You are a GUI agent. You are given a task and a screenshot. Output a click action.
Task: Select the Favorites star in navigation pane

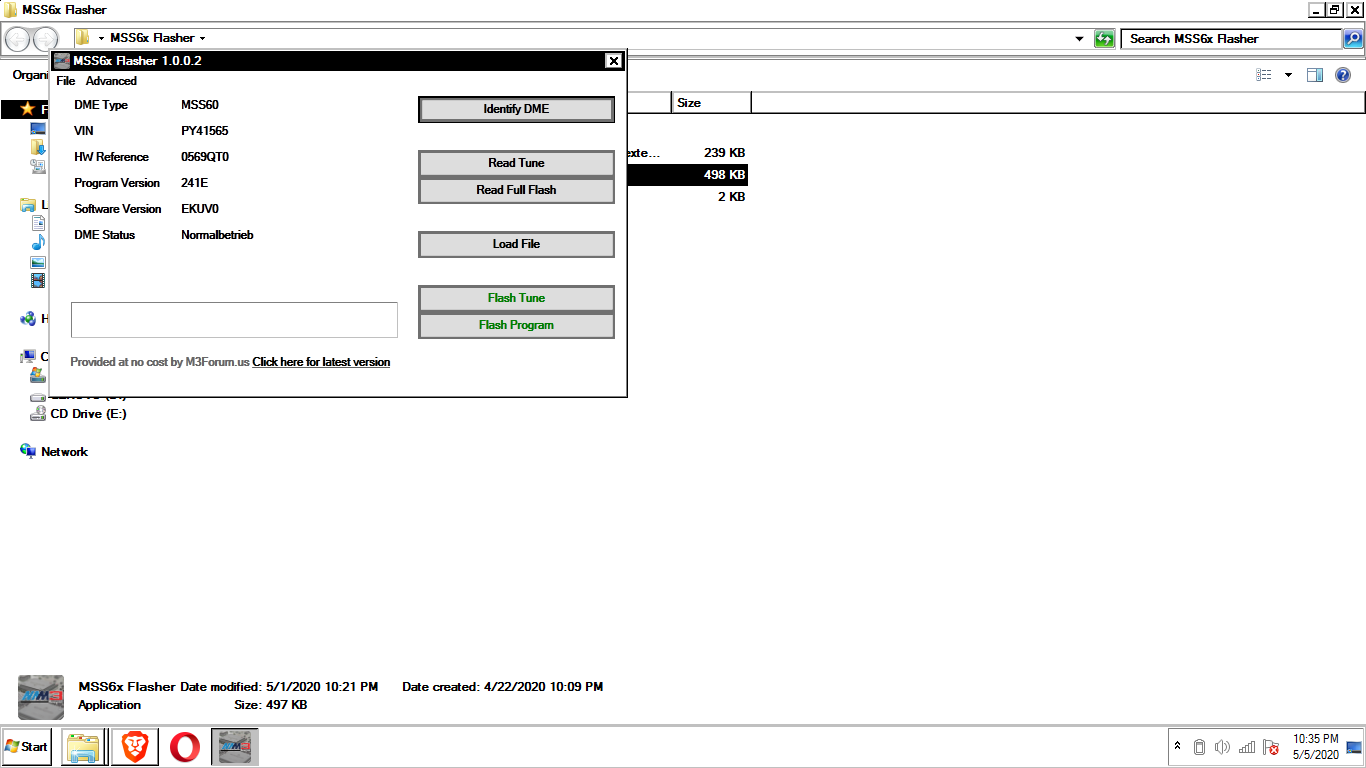pyautogui.click(x=27, y=109)
